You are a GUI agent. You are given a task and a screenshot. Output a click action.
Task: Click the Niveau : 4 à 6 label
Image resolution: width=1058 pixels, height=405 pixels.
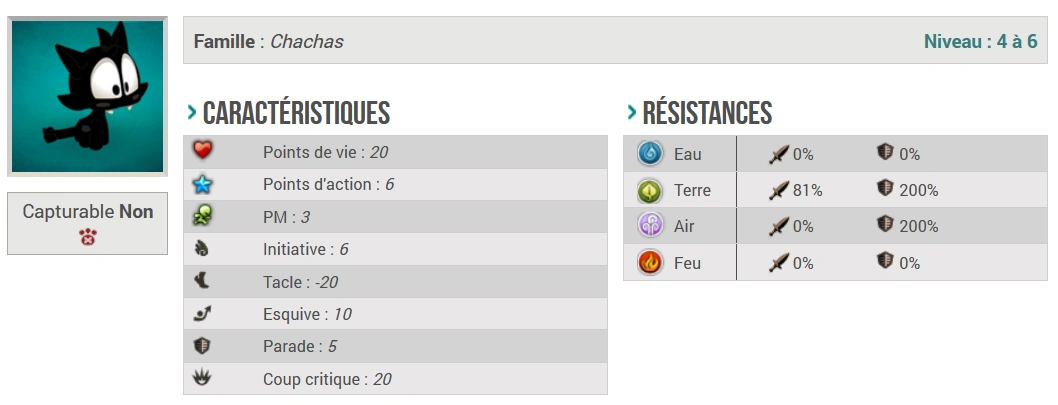pyautogui.click(x=980, y=41)
